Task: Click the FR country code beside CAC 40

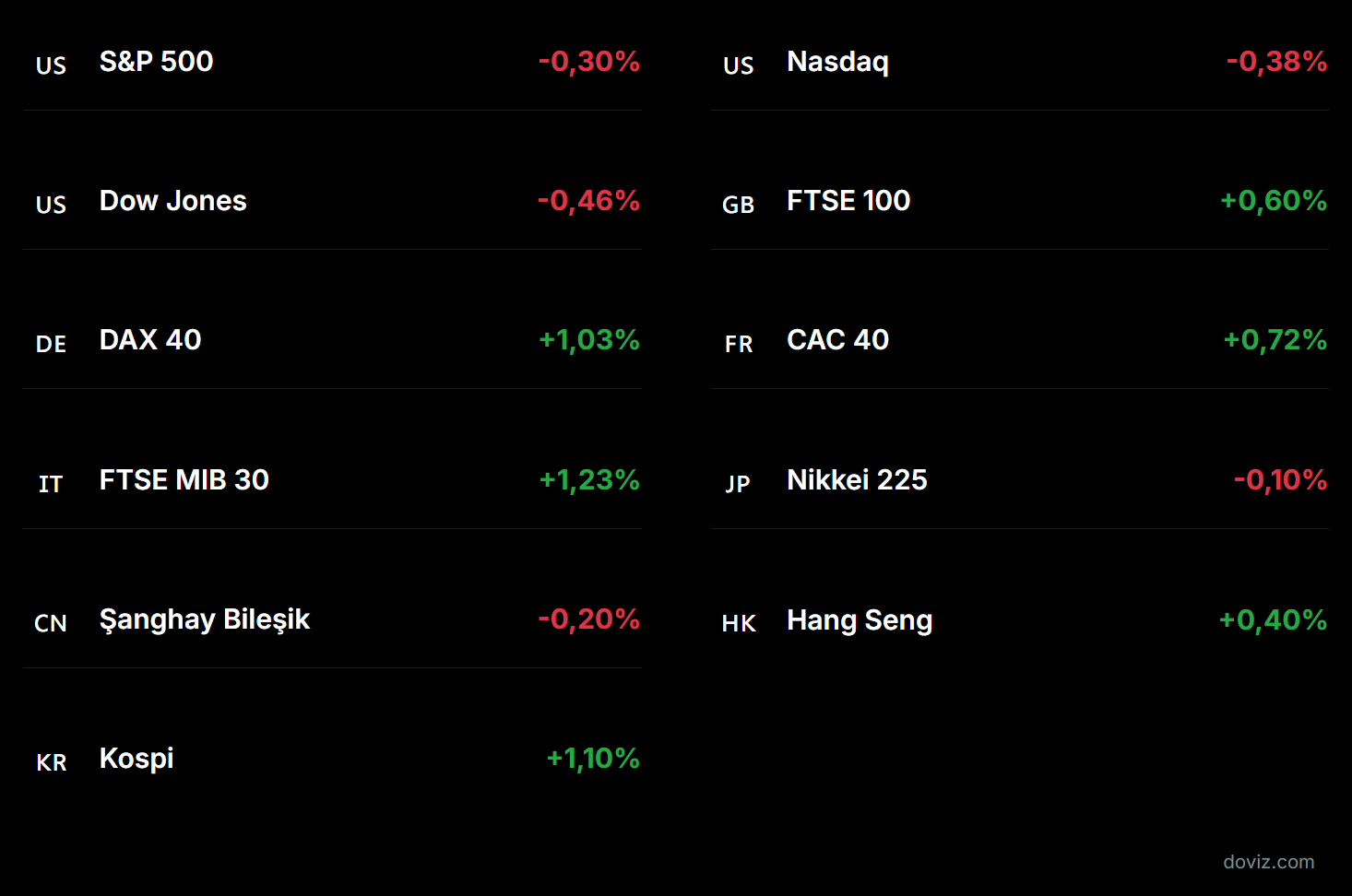Action: [738, 344]
